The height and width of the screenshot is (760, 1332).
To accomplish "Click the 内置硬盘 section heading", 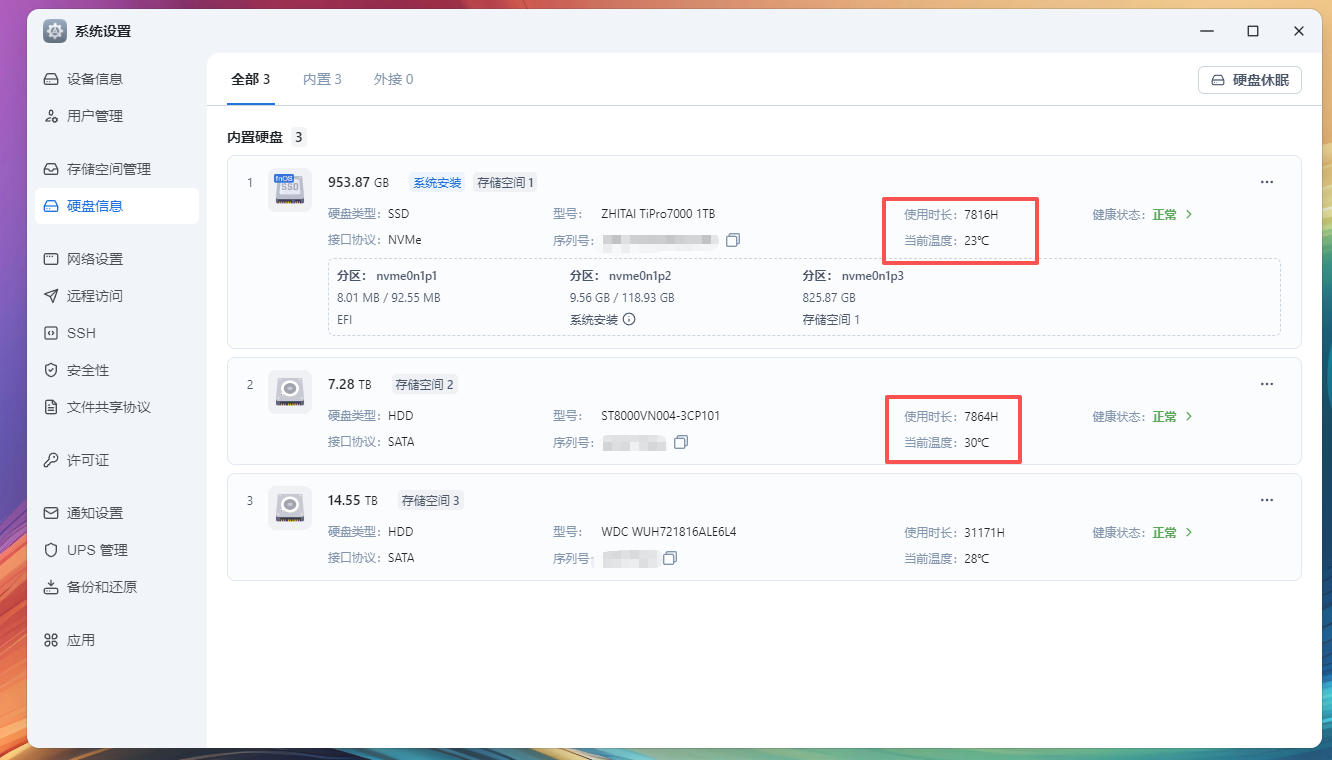I will (x=255, y=137).
